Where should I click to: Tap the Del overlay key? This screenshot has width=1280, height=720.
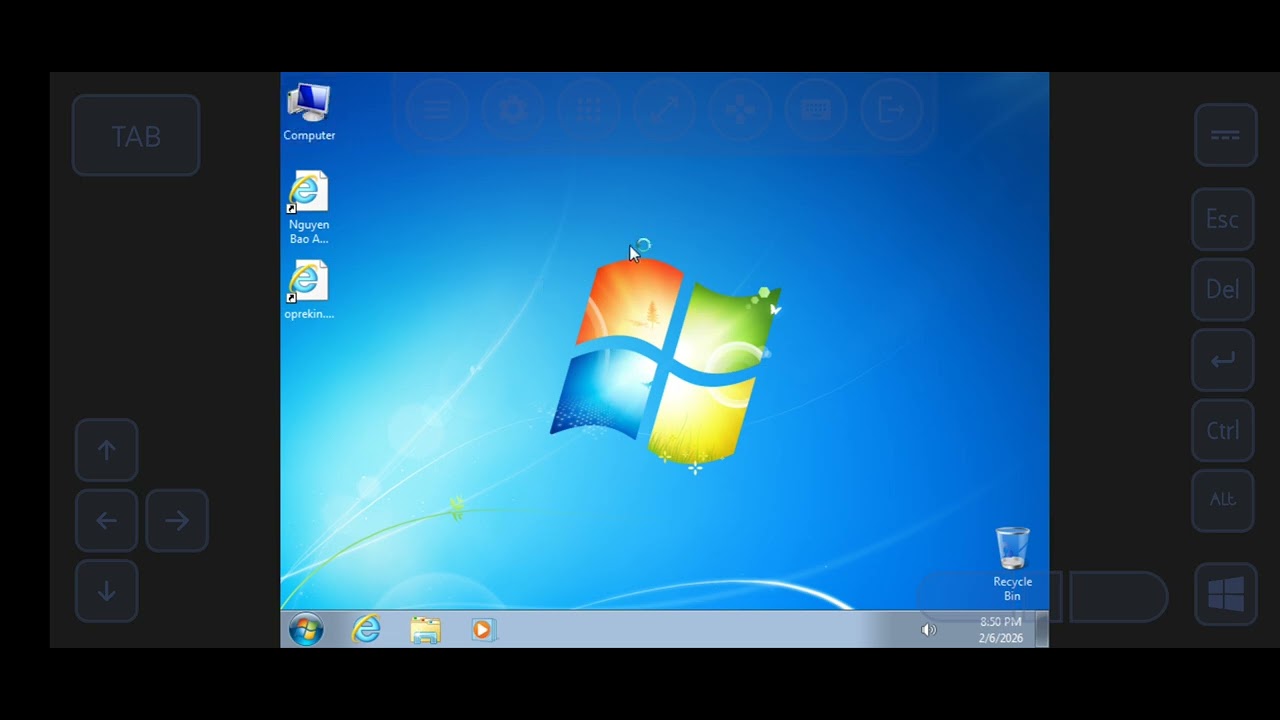point(1223,289)
